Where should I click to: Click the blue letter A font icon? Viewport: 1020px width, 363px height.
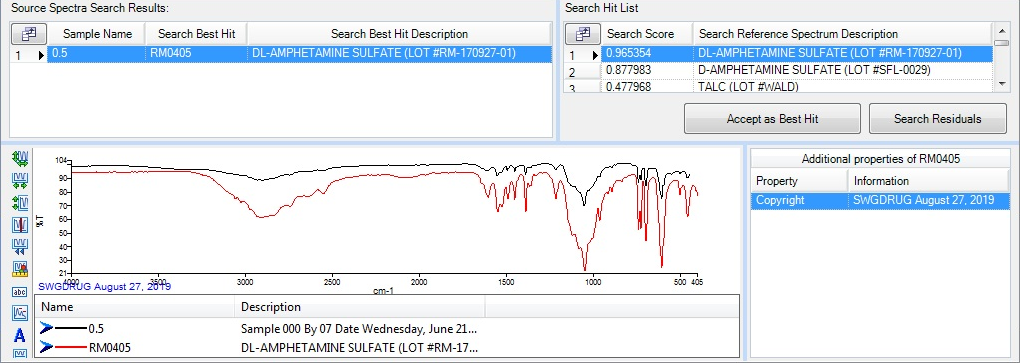(20, 336)
